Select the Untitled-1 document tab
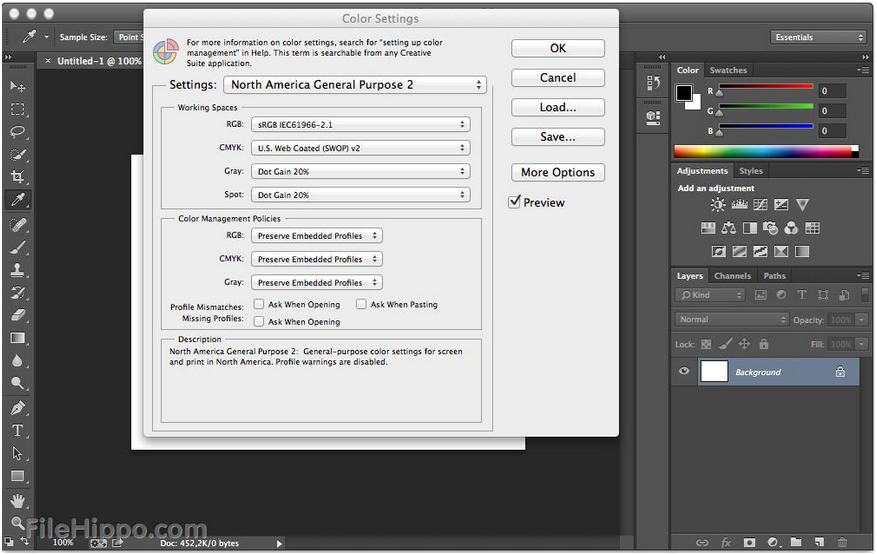This screenshot has height=554, width=877. tap(98, 61)
